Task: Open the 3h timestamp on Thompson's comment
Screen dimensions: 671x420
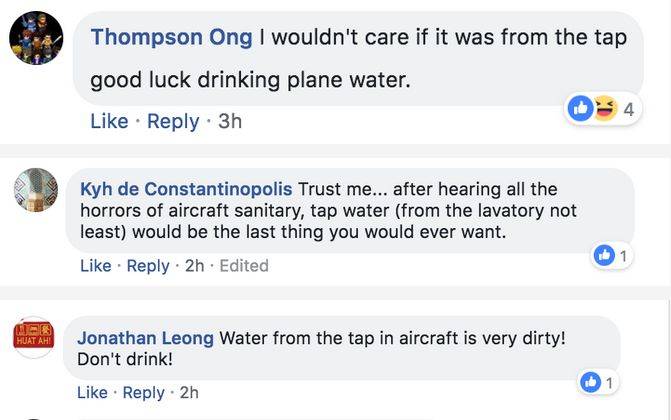Action: 230,121
